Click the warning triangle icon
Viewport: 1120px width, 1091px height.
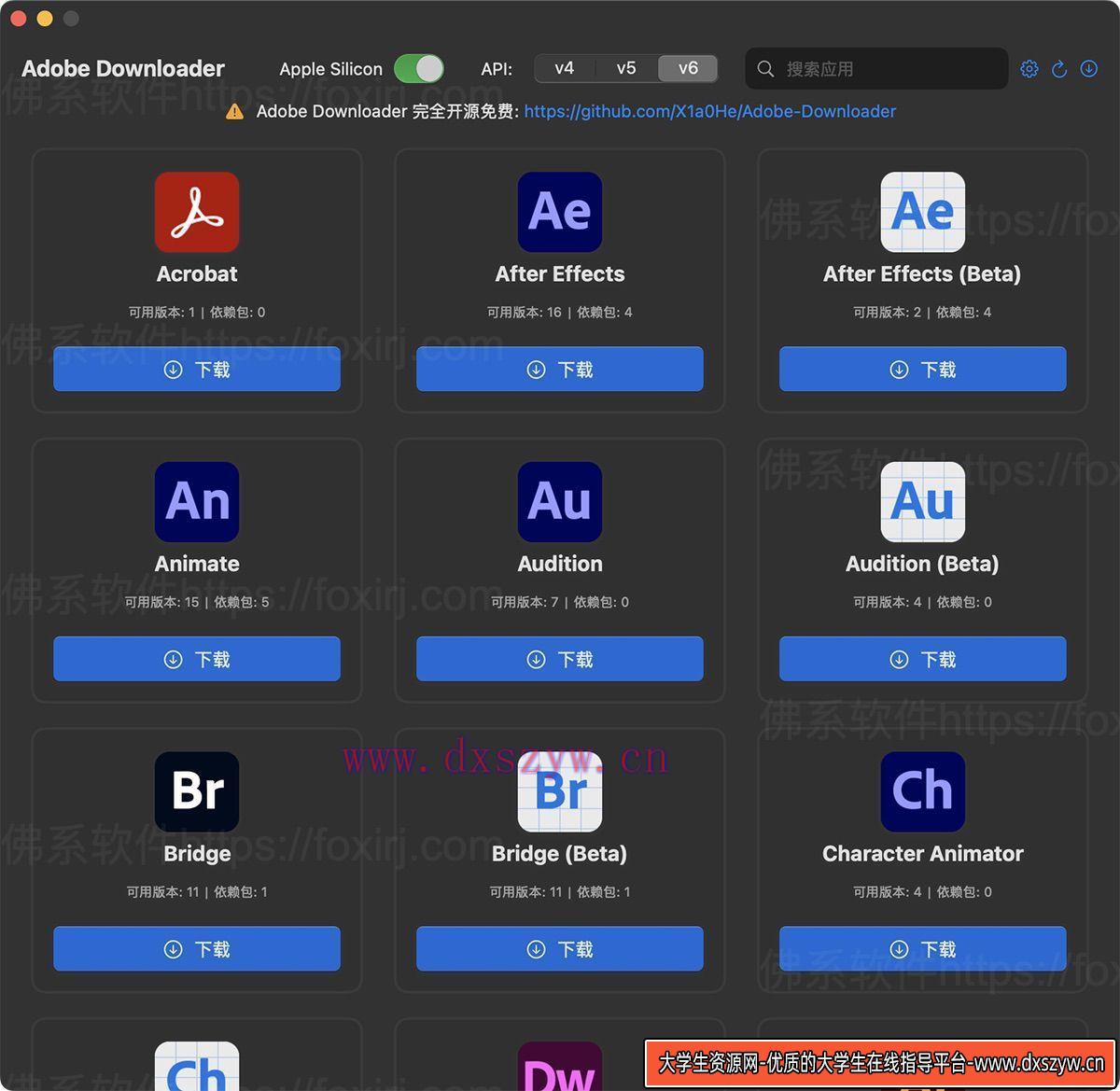[235, 112]
